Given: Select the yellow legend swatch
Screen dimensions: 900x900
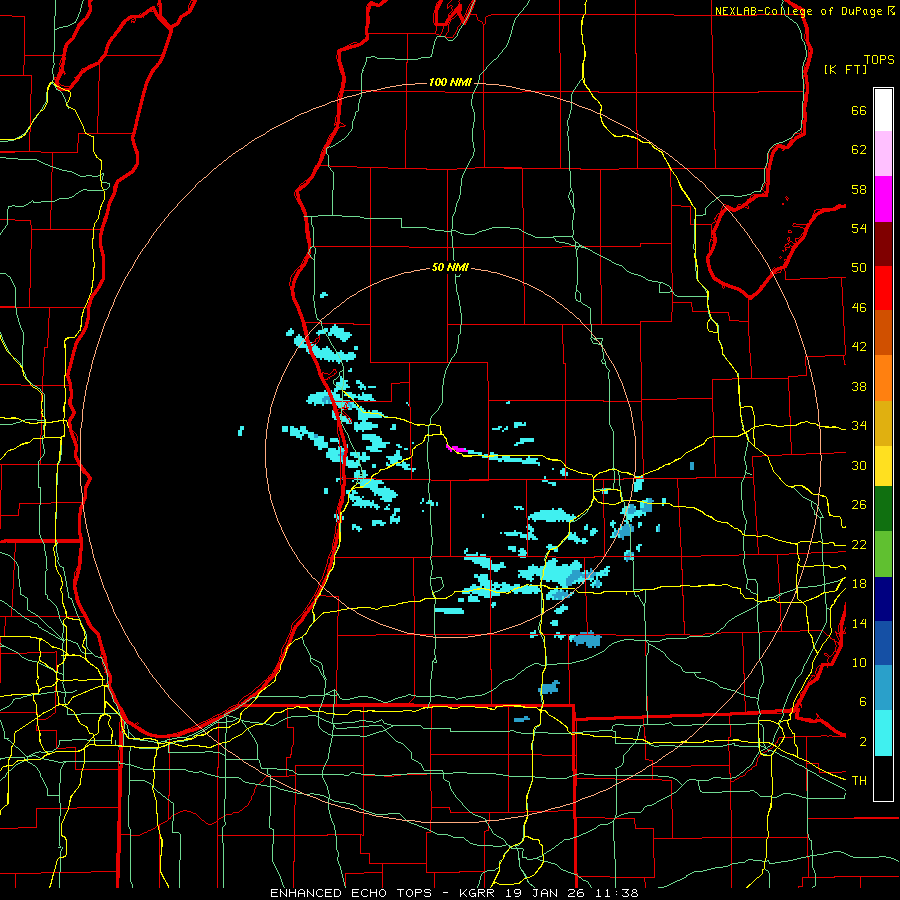Looking at the screenshot, I should point(883,466).
